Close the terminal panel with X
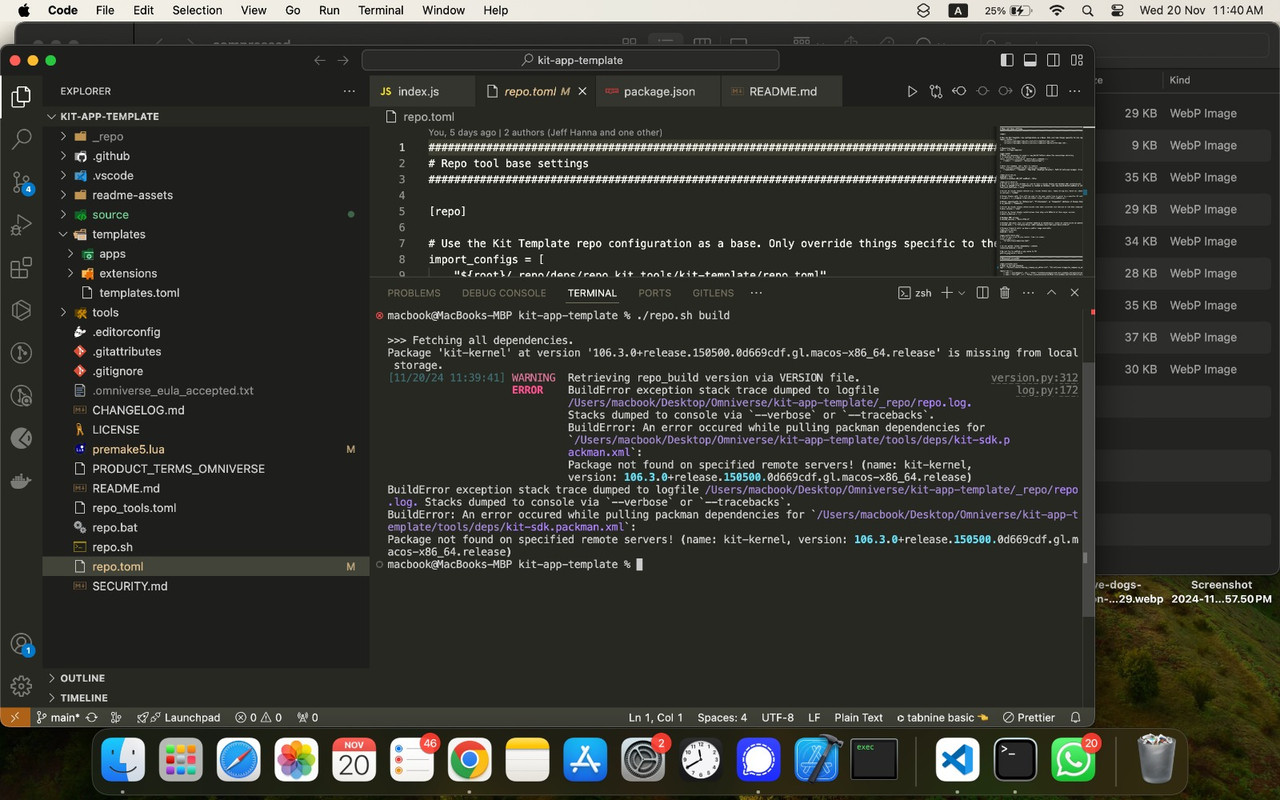The width and height of the screenshot is (1280, 800). point(1075,293)
